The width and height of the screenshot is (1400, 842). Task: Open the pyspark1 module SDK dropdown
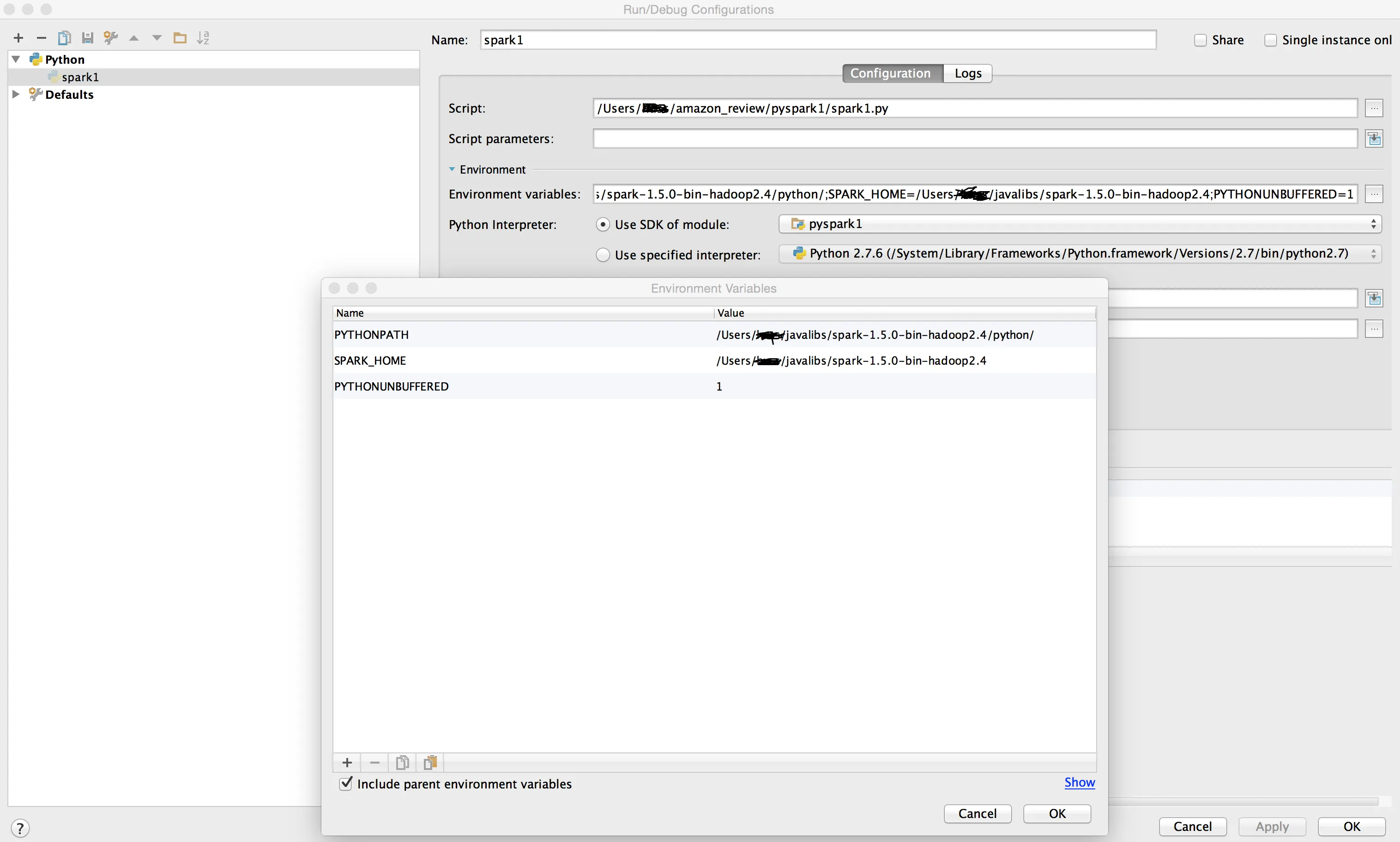pos(1080,224)
